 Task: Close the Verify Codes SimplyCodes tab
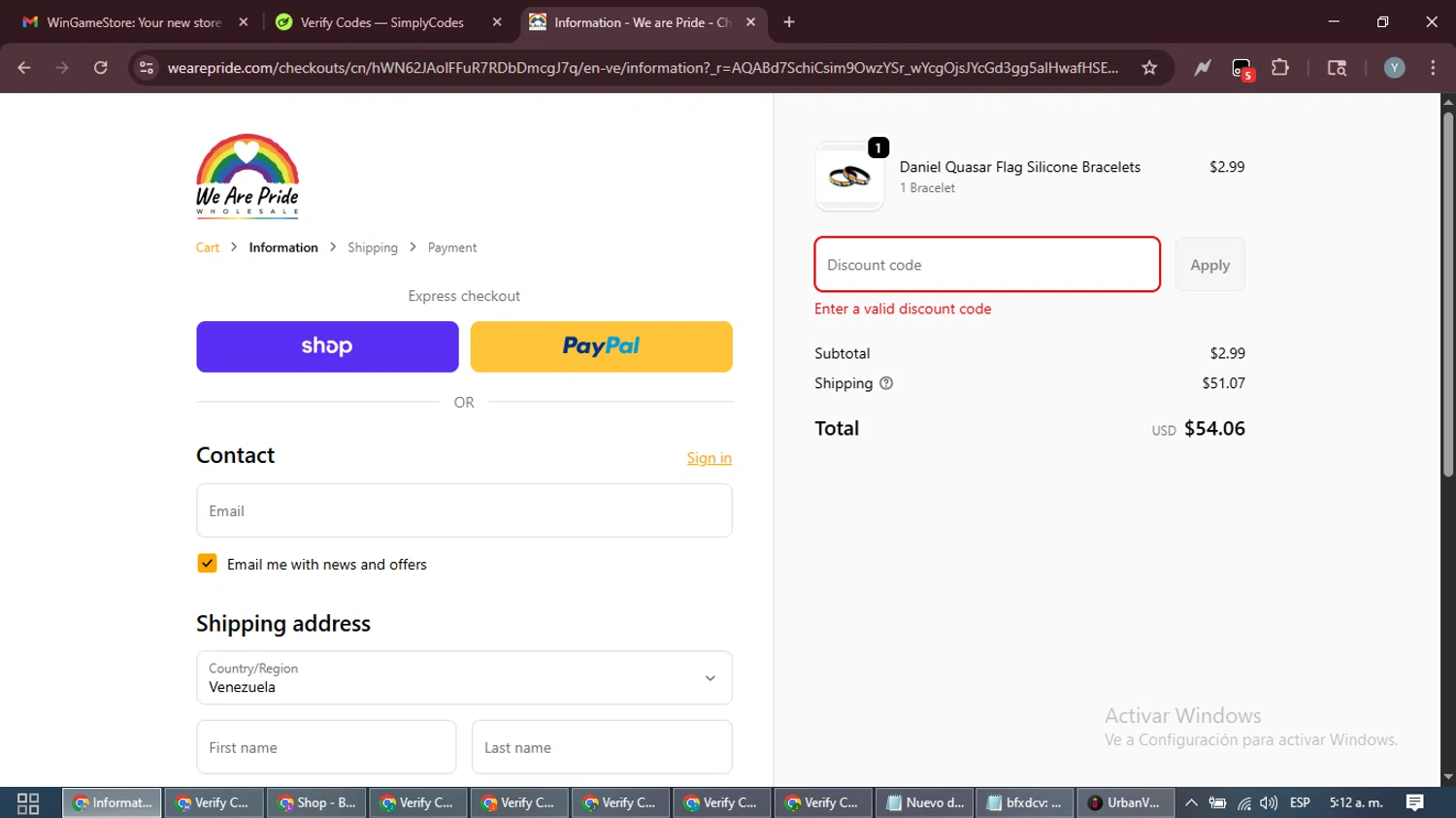(x=497, y=22)
